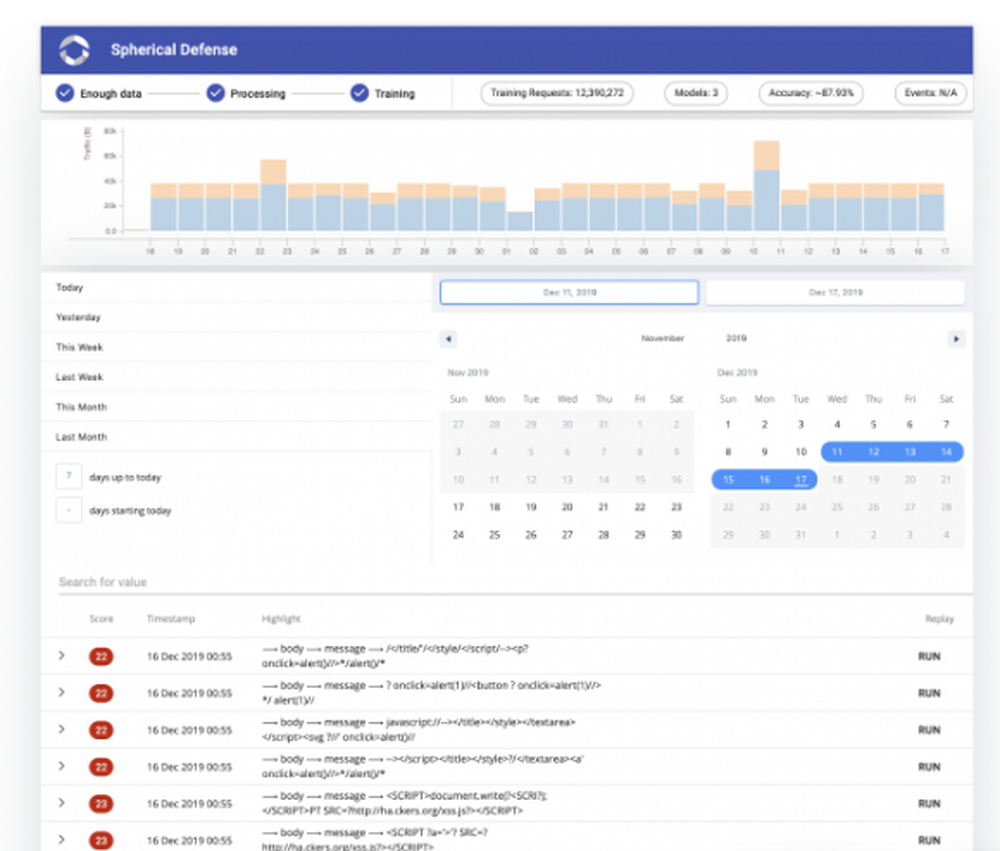Go to previous month in calendar
This screenshot has width=1000, height=851.
point(448,339)
